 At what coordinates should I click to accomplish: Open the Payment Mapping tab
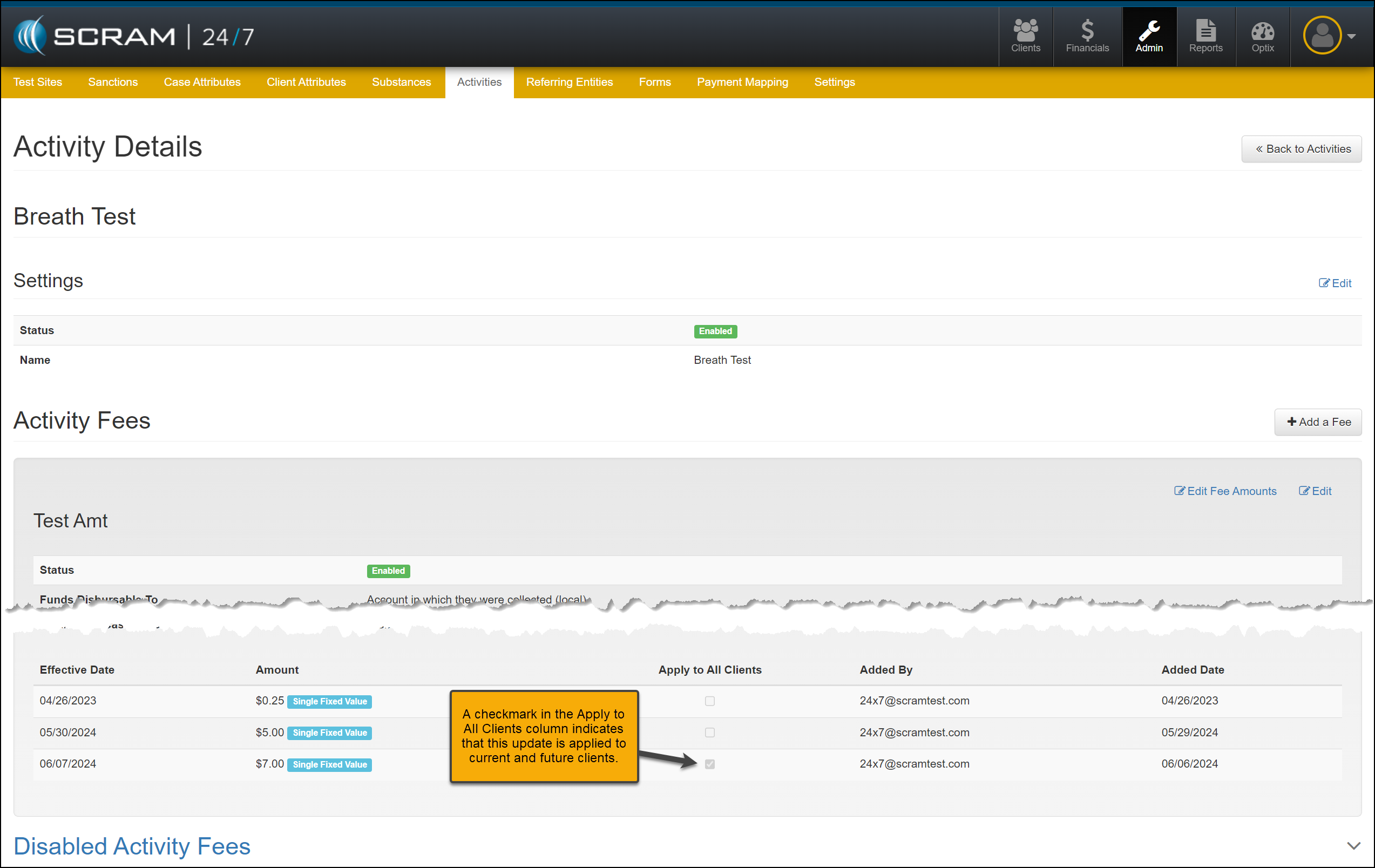click(742, 82)
